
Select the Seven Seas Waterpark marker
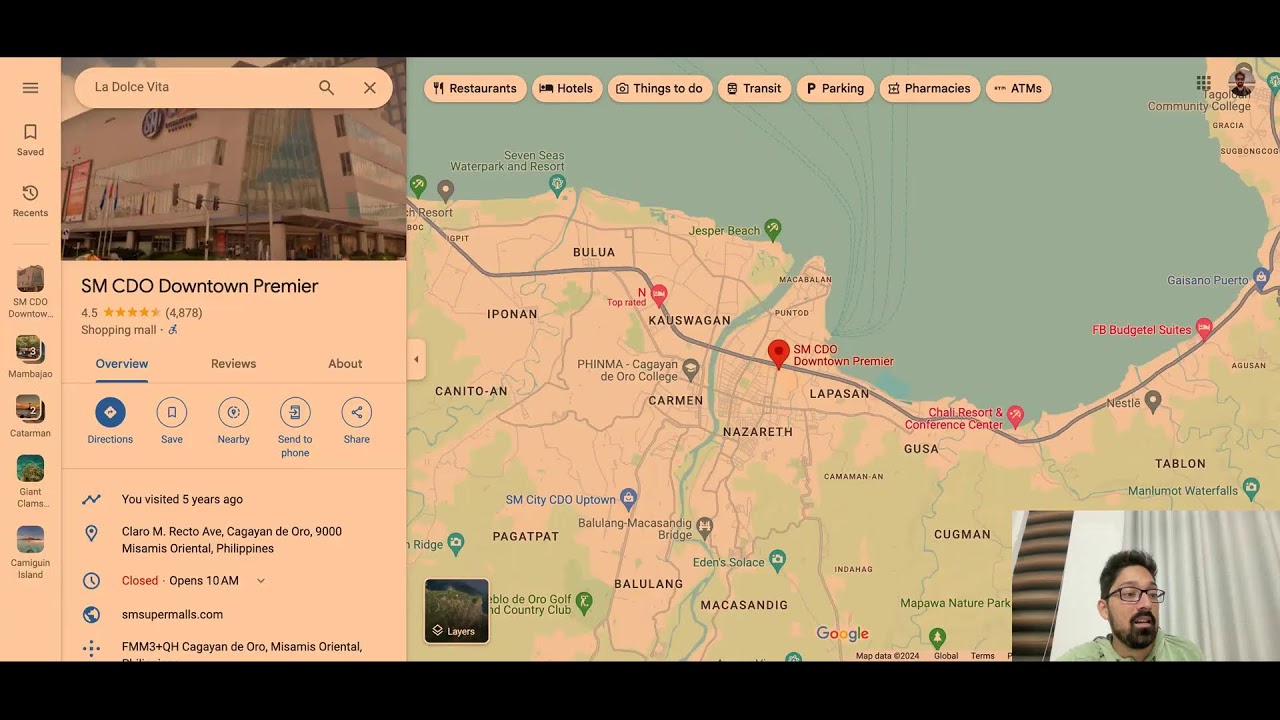(558, 183)
